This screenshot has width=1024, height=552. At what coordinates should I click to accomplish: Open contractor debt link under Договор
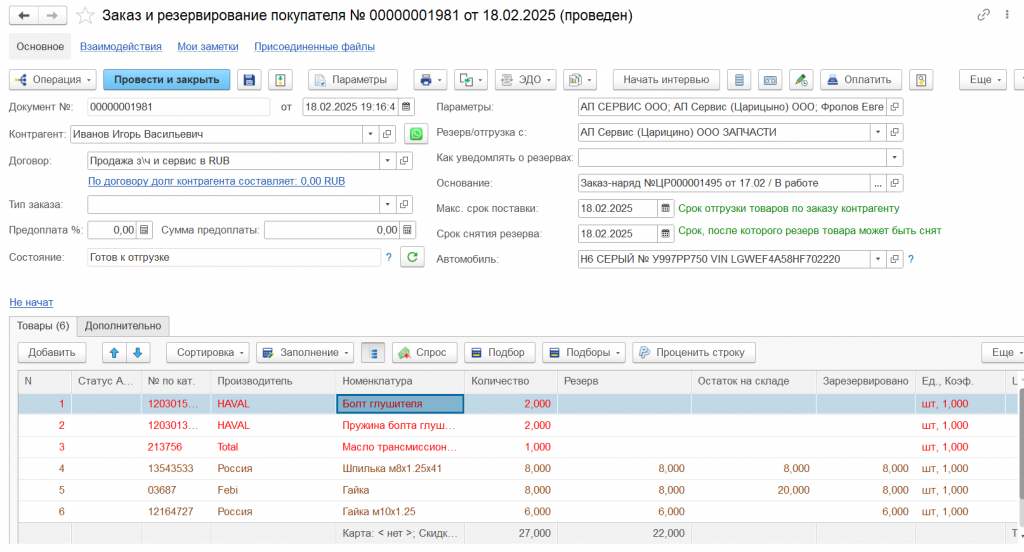216,182
